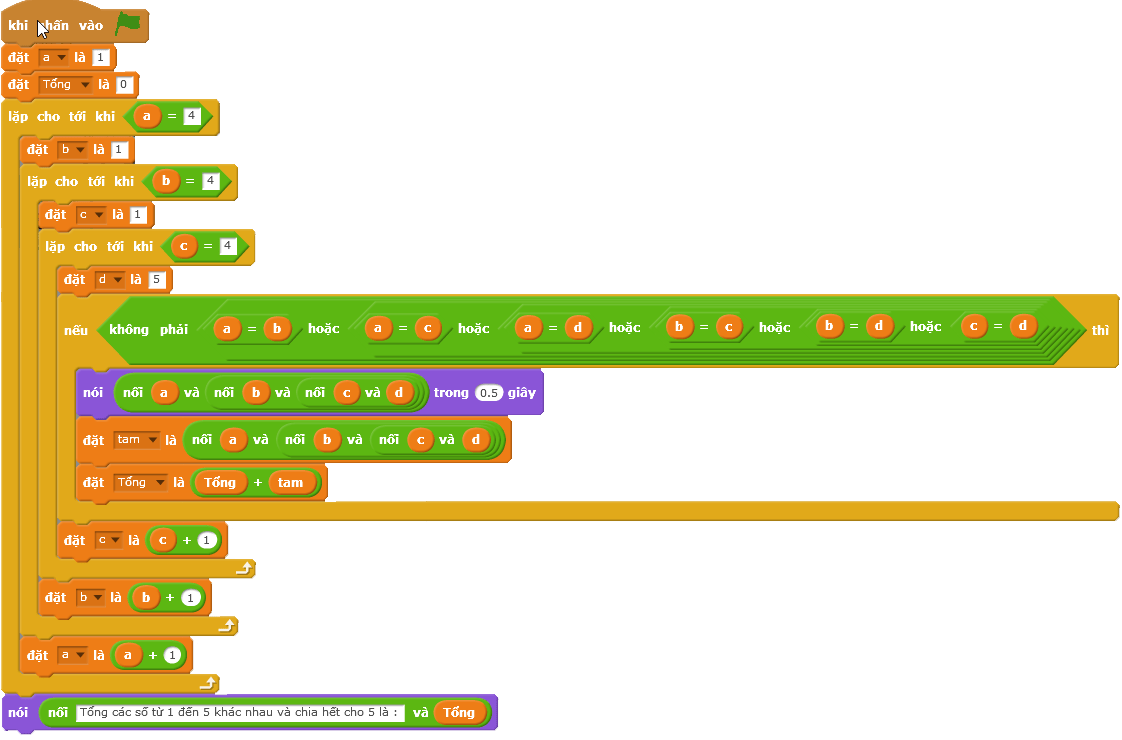The width and height of the screenshot is (1122, 740).
Task: Click the value field 5 in 'đặt d là 5'
Action: (156, 280)
